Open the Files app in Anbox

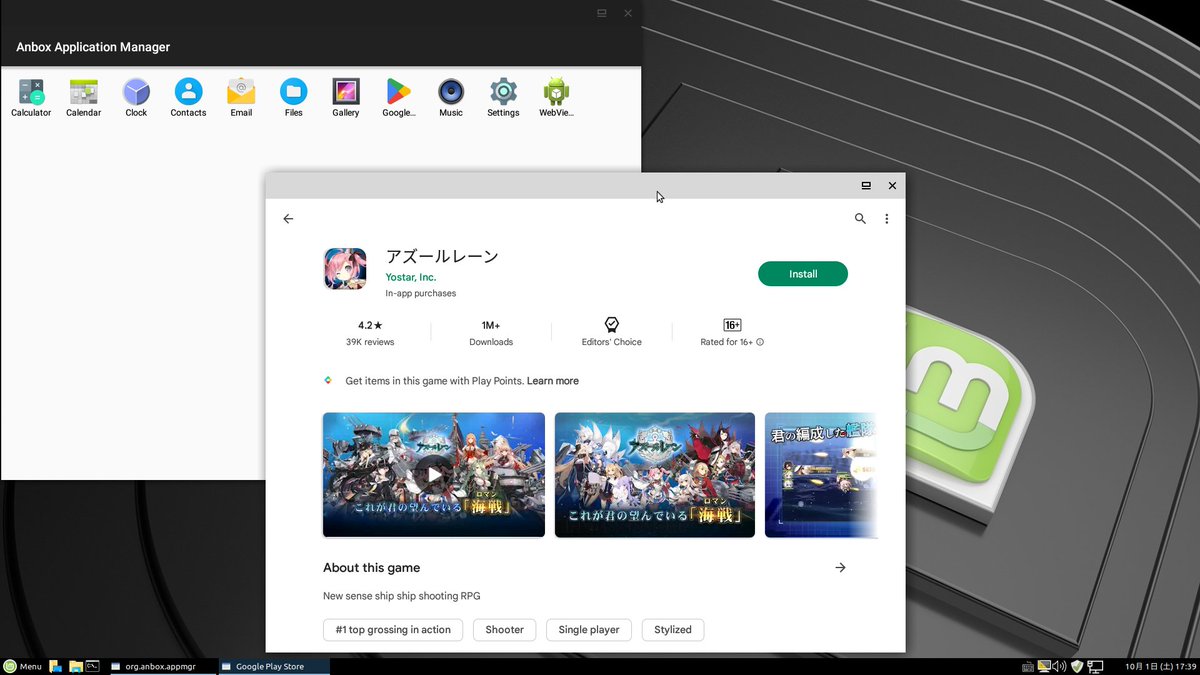coord(293,98)
